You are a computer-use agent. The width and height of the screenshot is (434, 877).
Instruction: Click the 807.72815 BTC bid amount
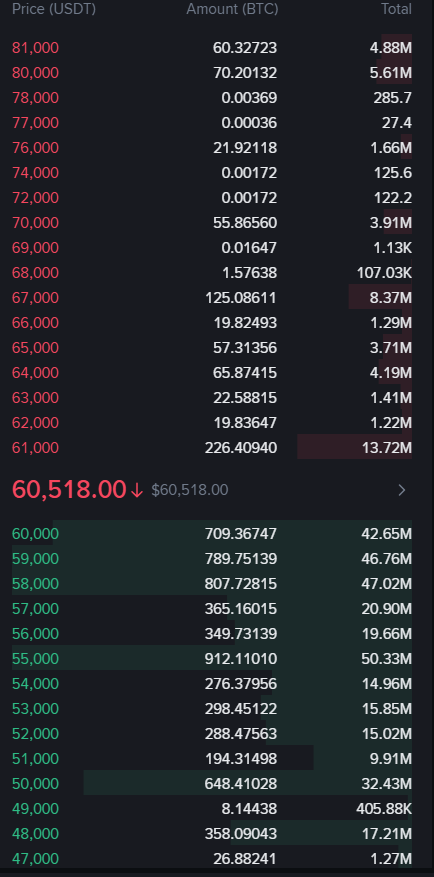pos(241,584)
